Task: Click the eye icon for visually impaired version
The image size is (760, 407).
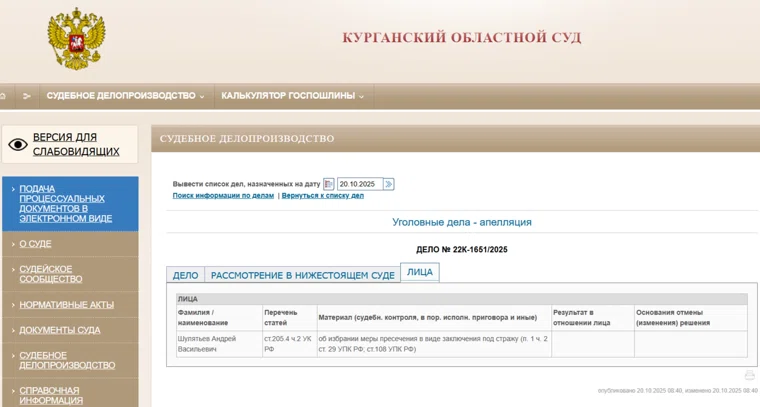Action: (x=17, y=145)
